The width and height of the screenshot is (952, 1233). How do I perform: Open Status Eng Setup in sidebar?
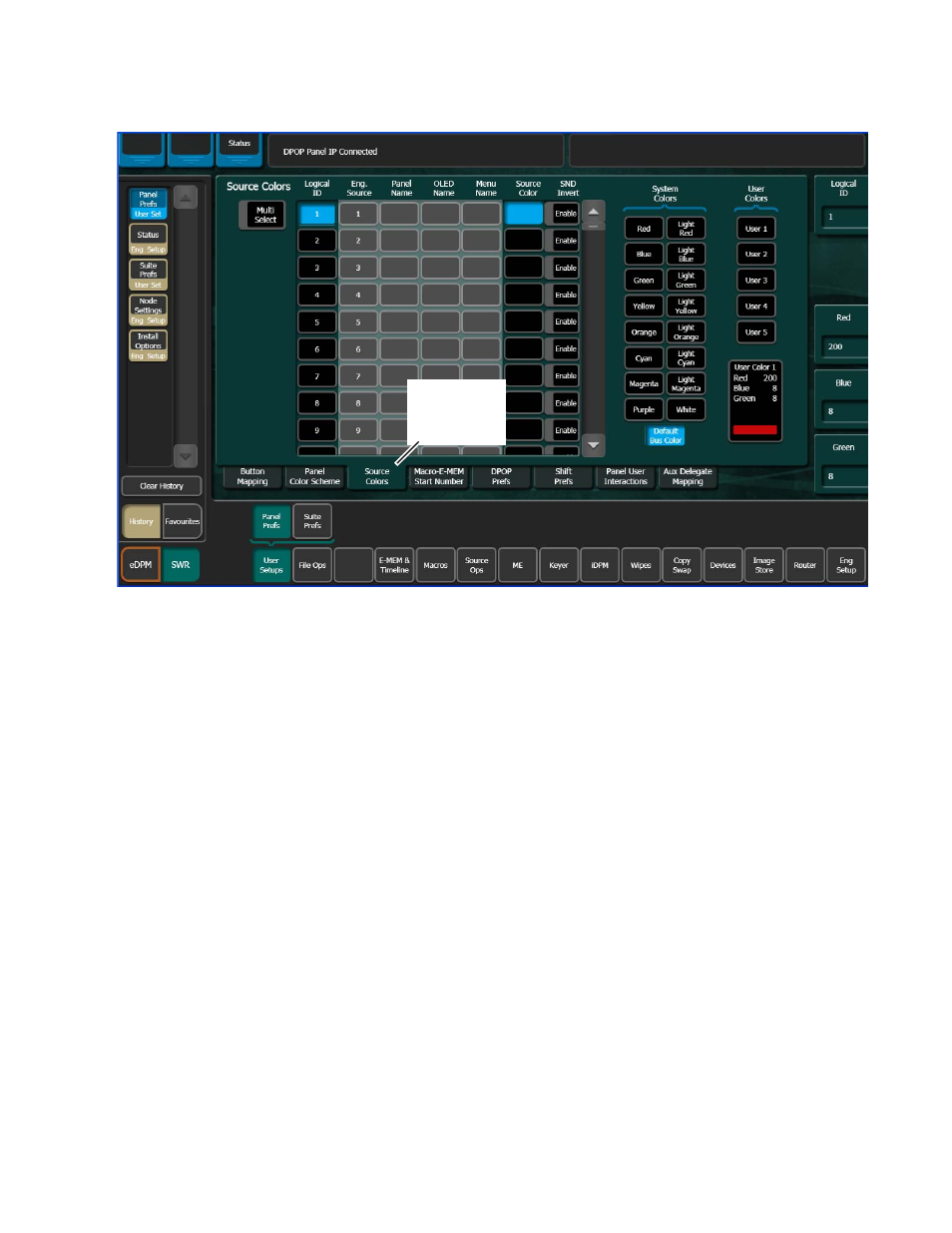pos(148,240)
